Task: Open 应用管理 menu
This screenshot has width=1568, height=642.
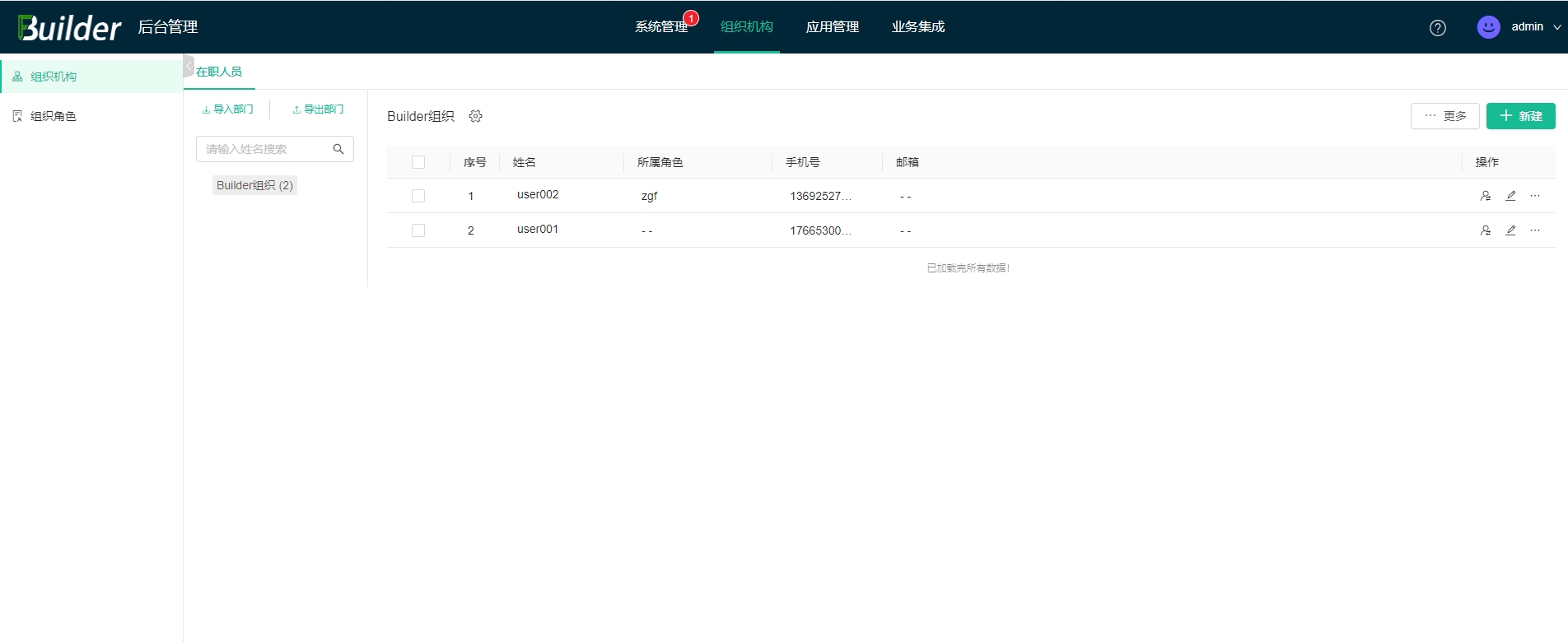Action: pos(832,27)
